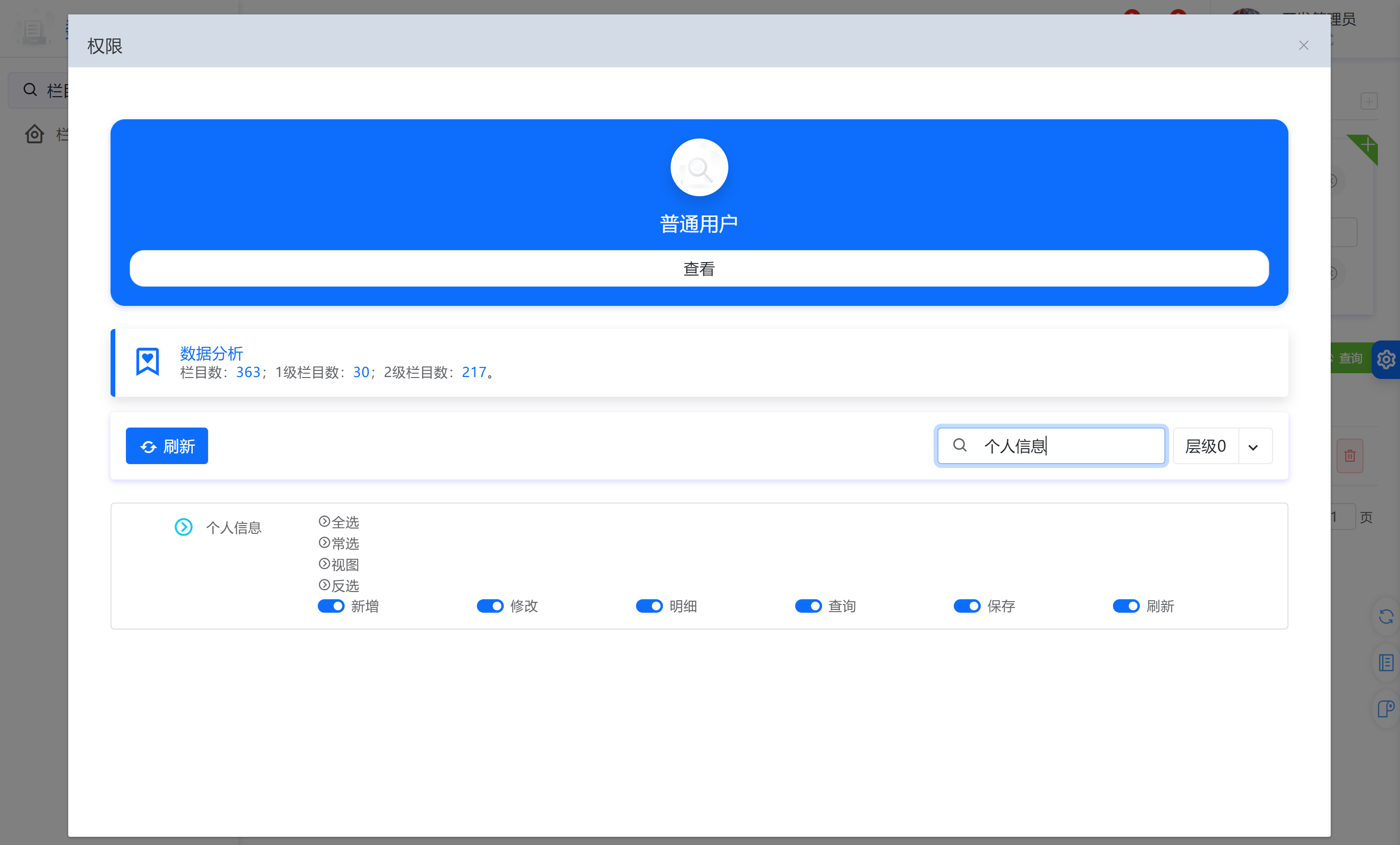Click the background sidebar search icon
Screen dimensions: 1400x845
click(30, 90)
